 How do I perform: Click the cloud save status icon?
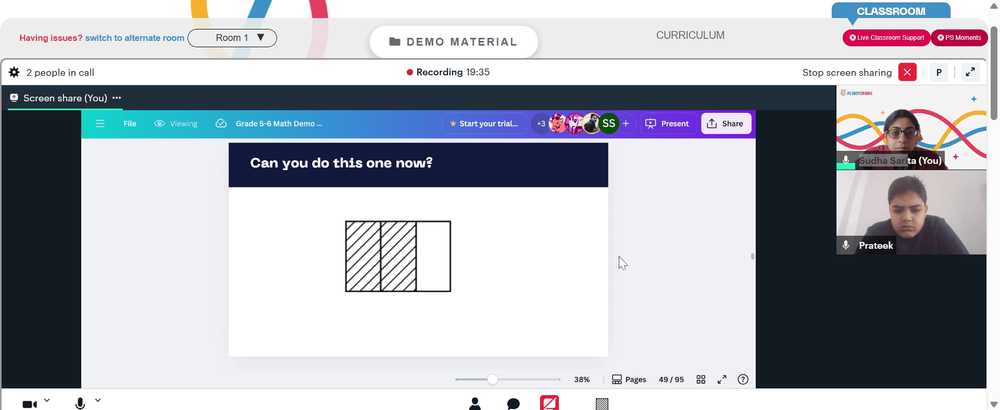[x=221, y=124]
